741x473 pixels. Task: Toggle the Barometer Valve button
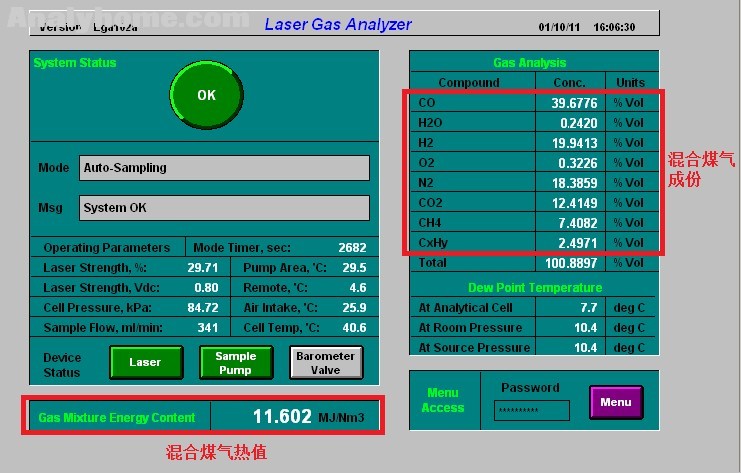(326, 362)
